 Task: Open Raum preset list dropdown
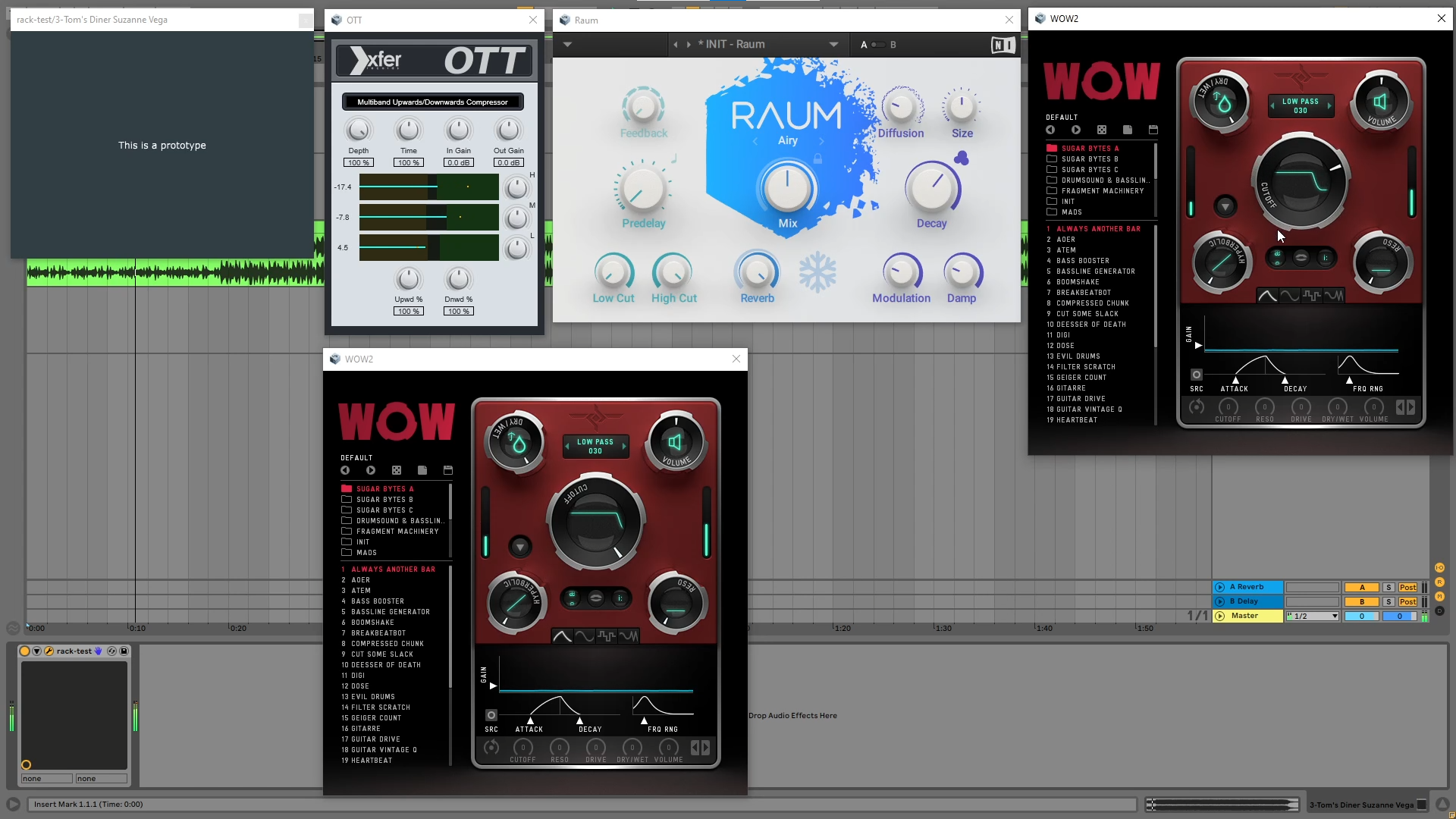[833, 45]
